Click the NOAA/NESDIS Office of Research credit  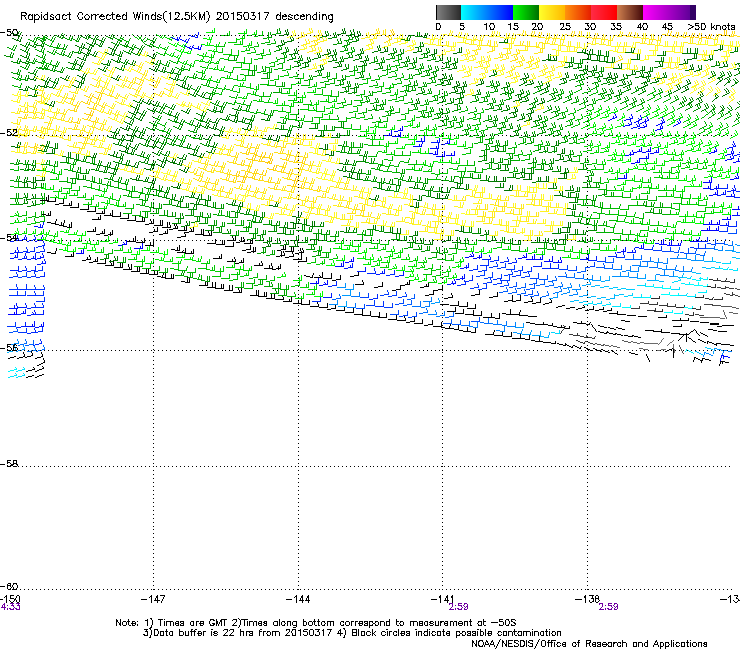589,644
